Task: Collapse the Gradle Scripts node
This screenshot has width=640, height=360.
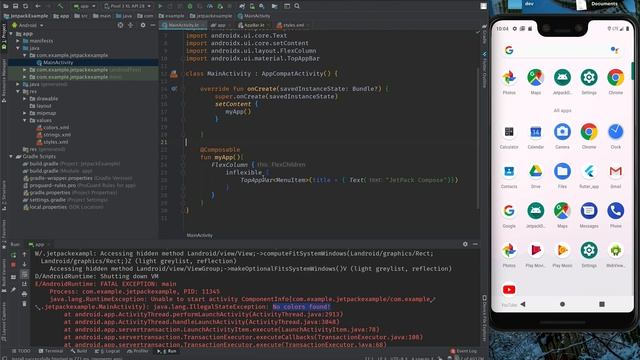Action: tap(11, 156)
